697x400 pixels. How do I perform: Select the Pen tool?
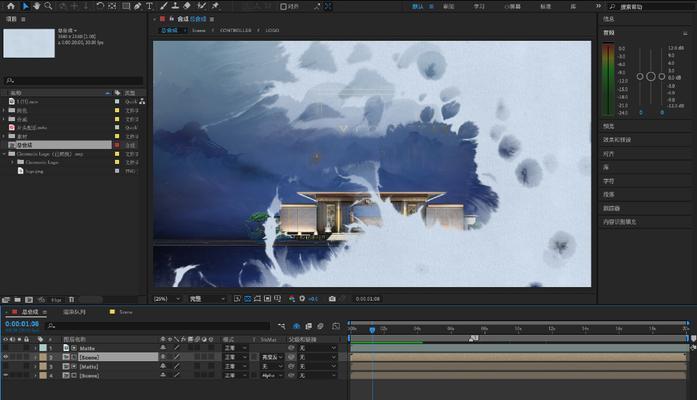(x=138, y=6)
